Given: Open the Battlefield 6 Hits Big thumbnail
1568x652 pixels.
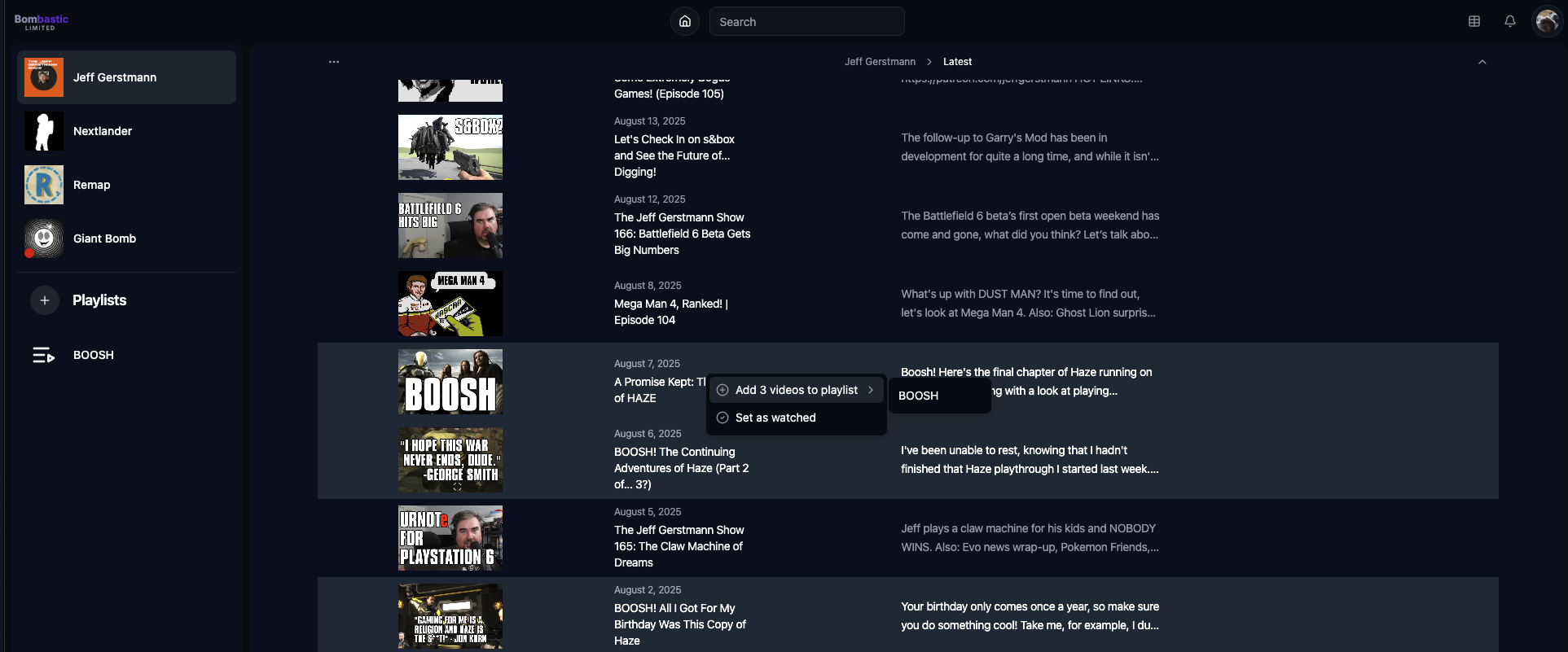Looking at the screenshot, I should tap(450, 225).
